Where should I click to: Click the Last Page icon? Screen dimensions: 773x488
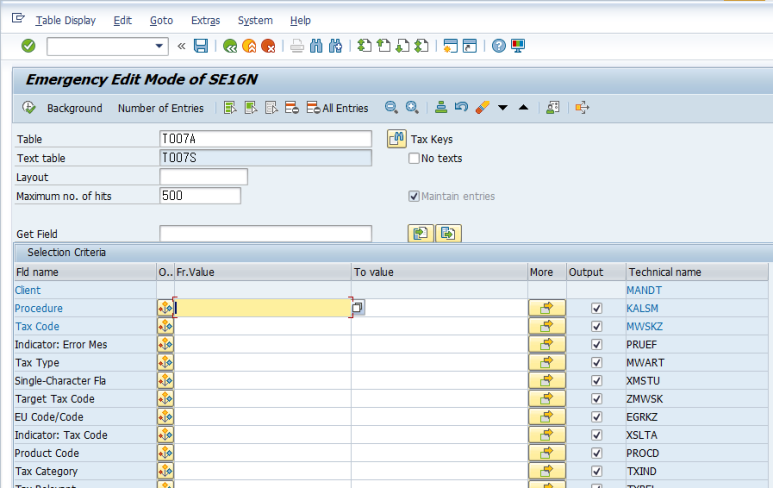click(422, 46)
